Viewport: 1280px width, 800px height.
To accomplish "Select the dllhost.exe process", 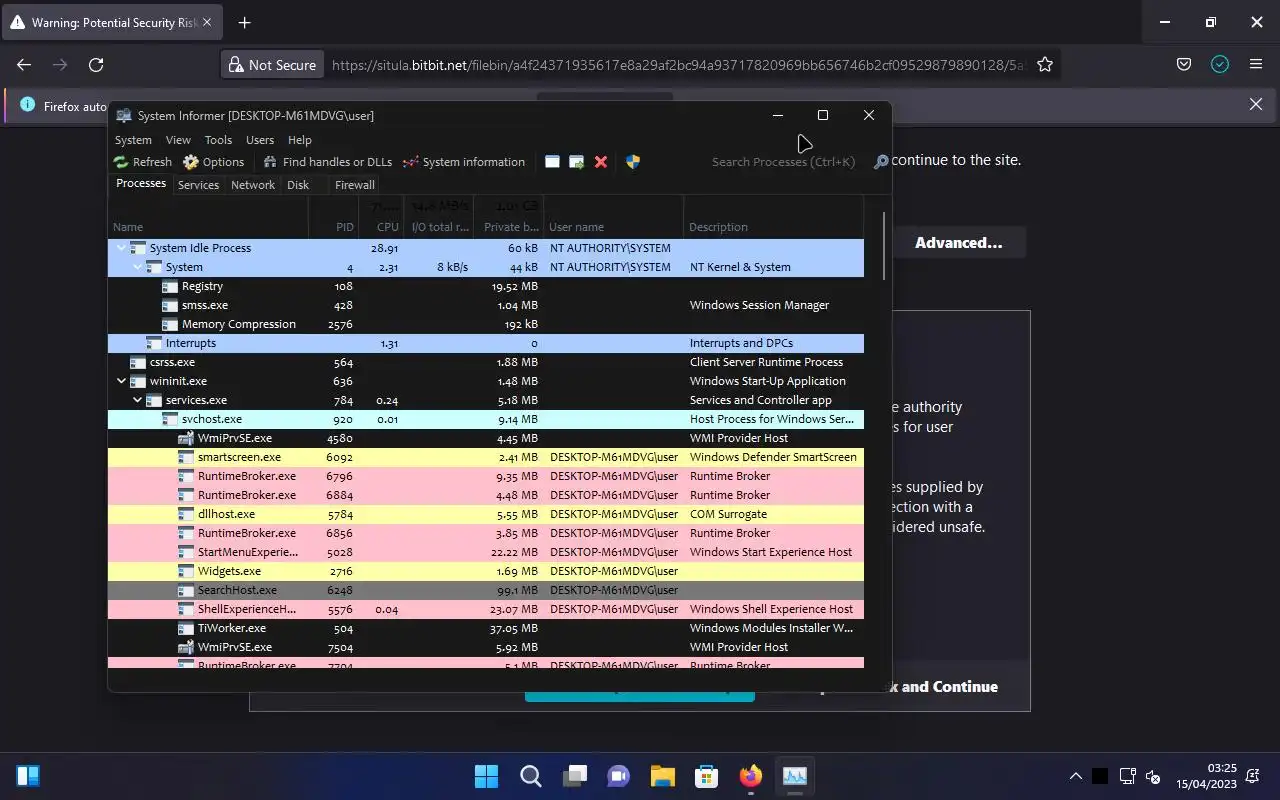I will tap(486, 514).
